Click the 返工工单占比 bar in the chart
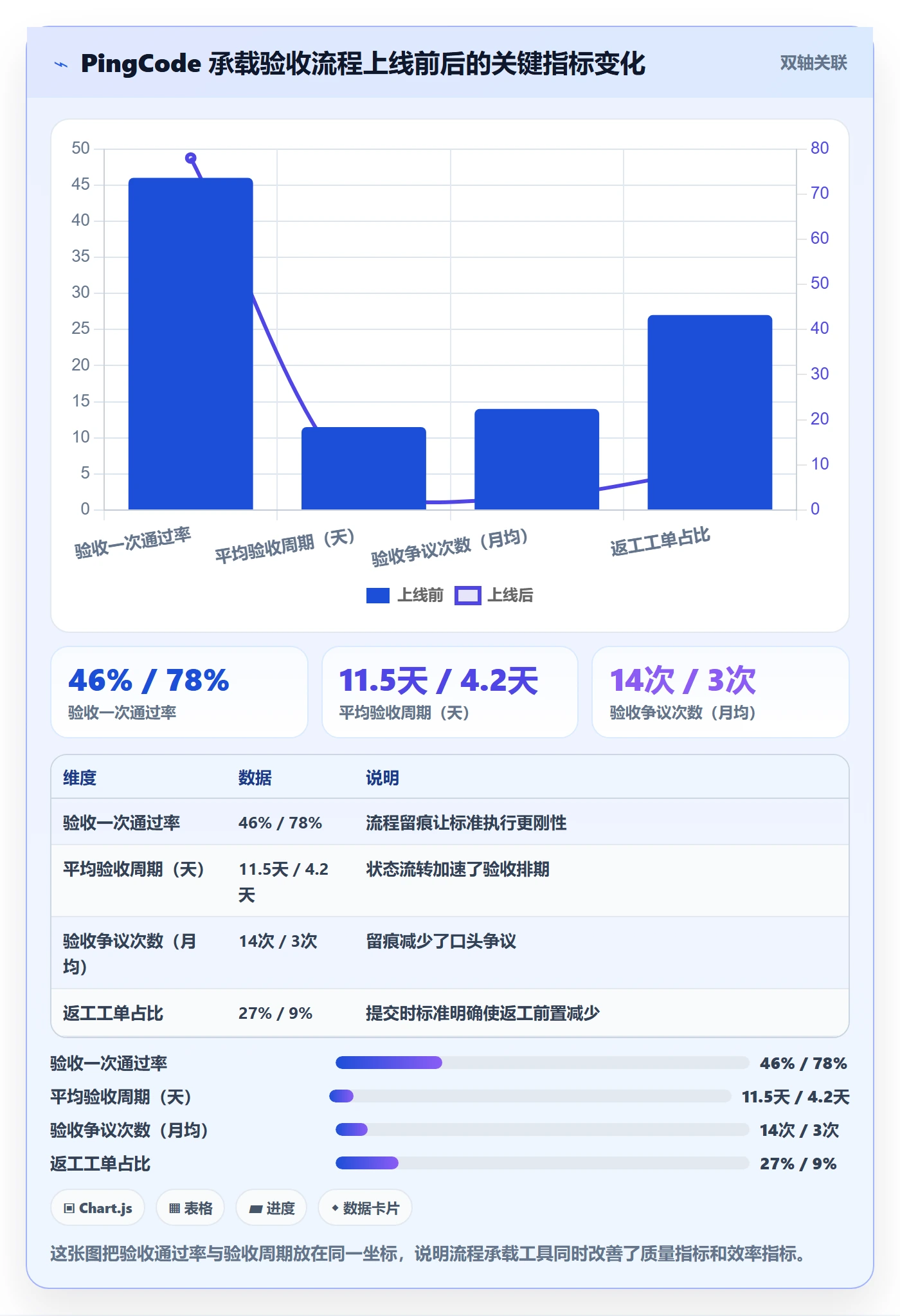Image resolution: width=900 pixels, height=1316 pixels. coord(710,412)
